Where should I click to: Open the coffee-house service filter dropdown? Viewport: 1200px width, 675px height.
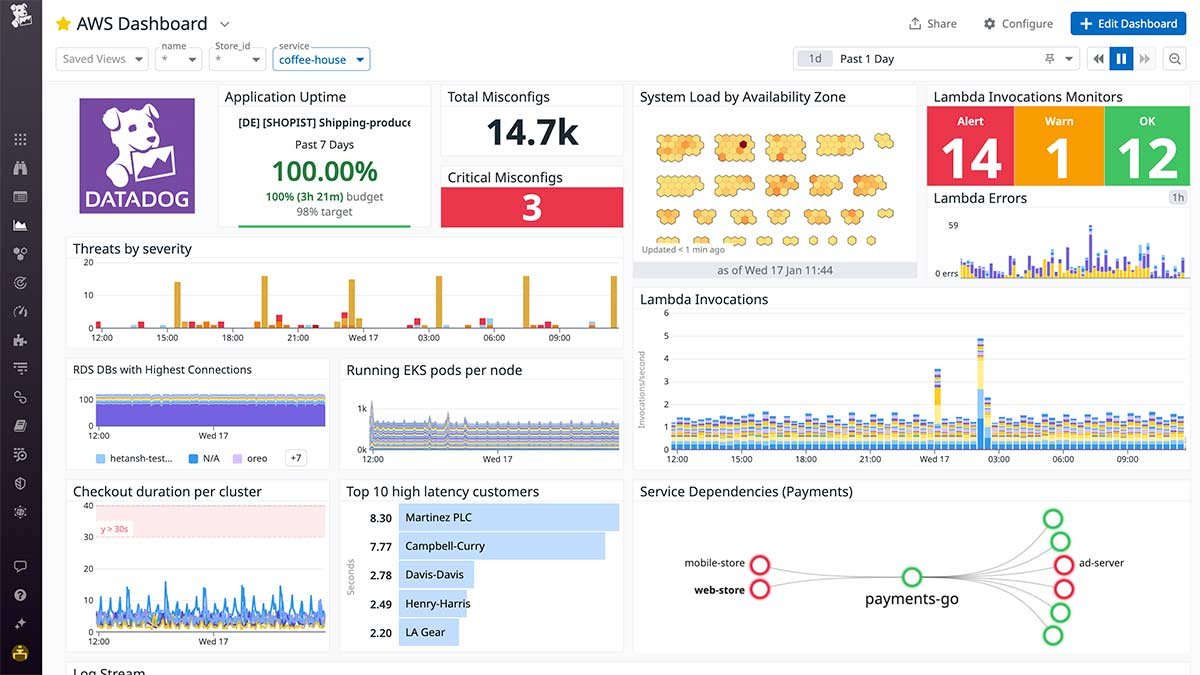[x=320, y=59]
